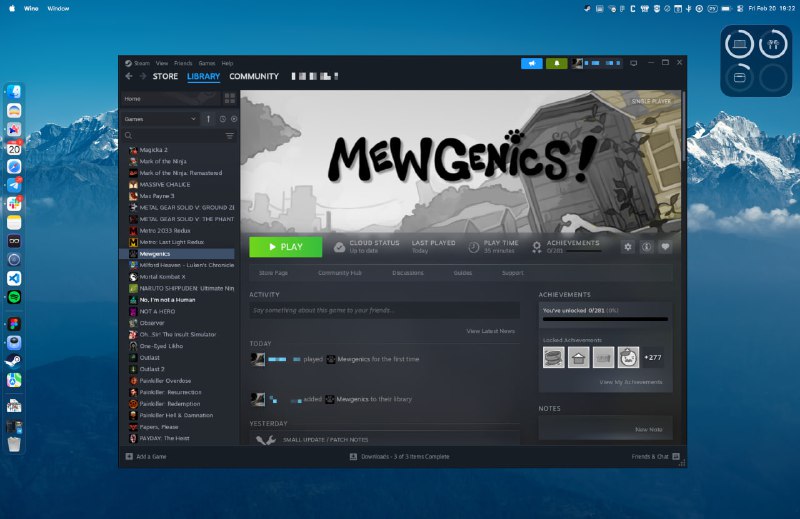This screenshot has width=800, height=519.
Task: Open Downloads status at the bottom
Action: (399, 457)
